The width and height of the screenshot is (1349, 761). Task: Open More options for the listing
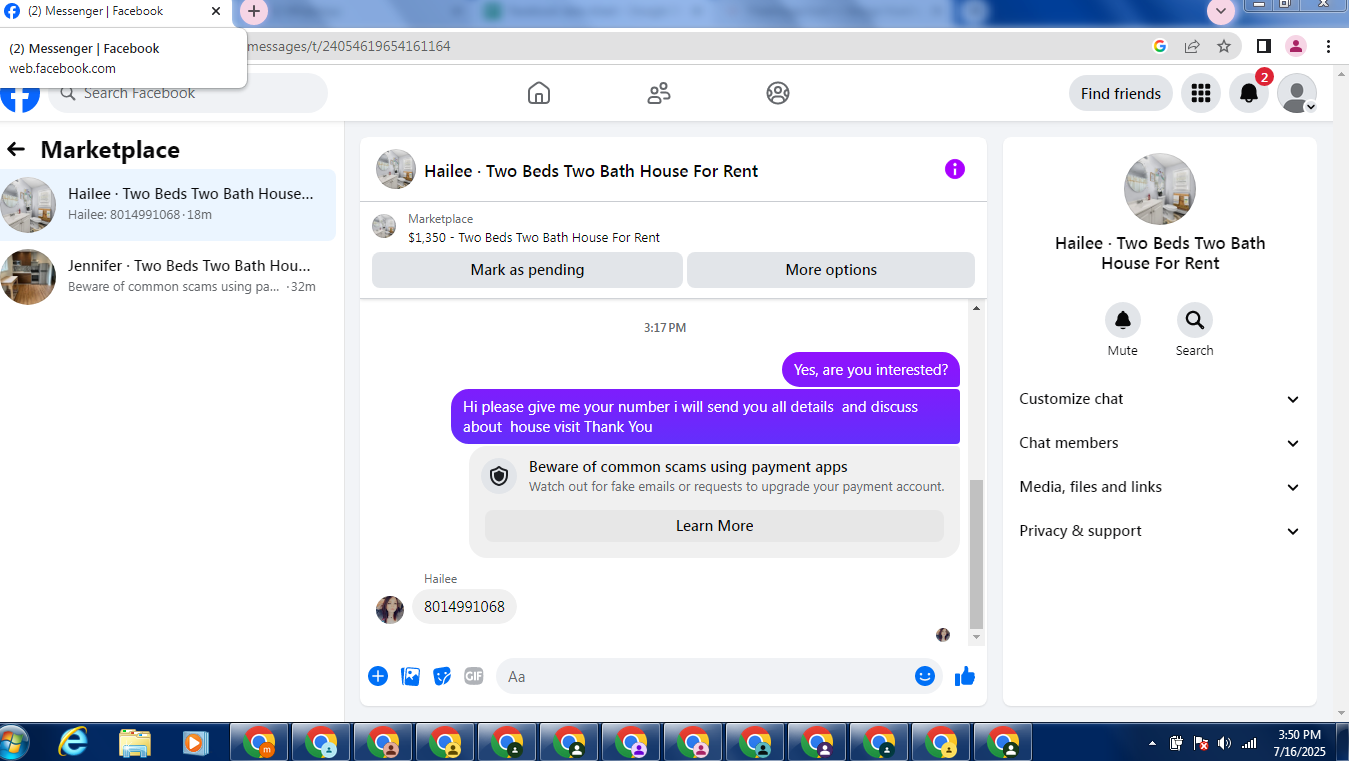831,270
